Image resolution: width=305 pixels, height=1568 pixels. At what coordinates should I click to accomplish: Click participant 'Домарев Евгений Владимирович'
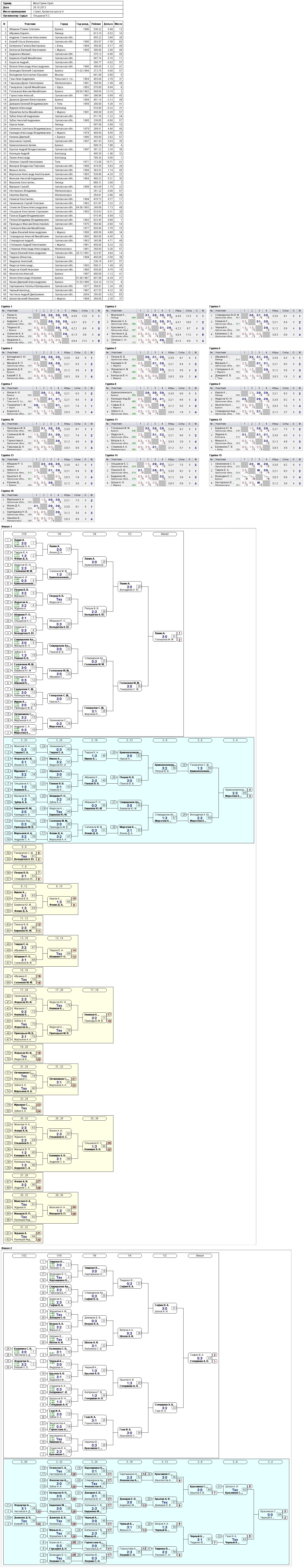pos(29,104)
